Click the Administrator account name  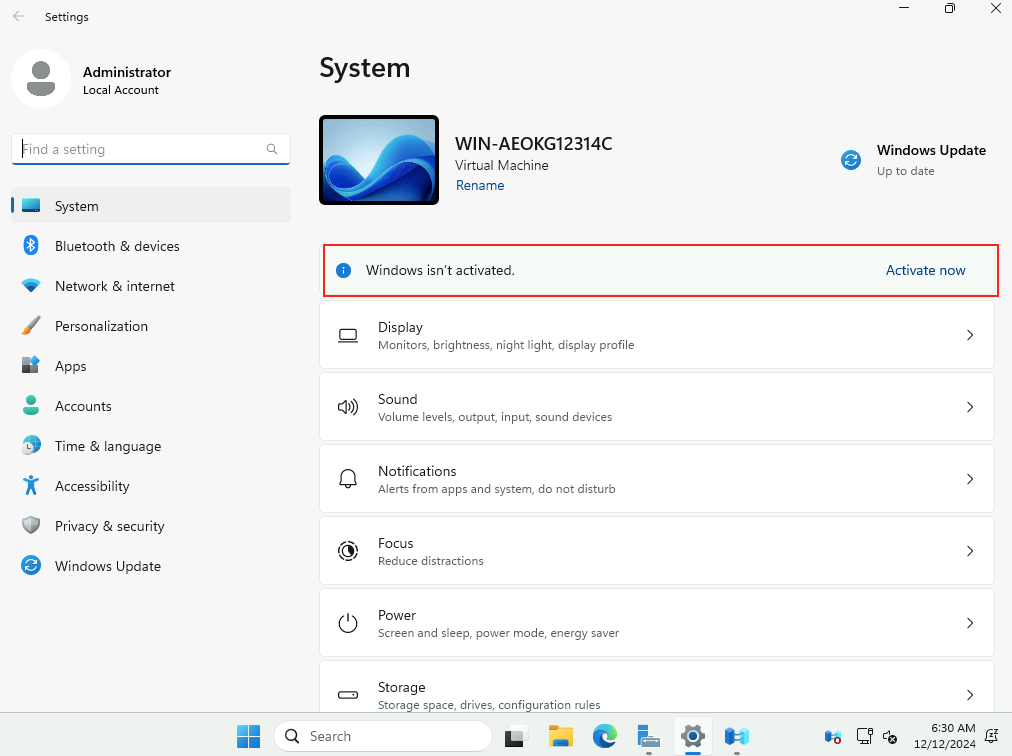click(x=126, y=72)
